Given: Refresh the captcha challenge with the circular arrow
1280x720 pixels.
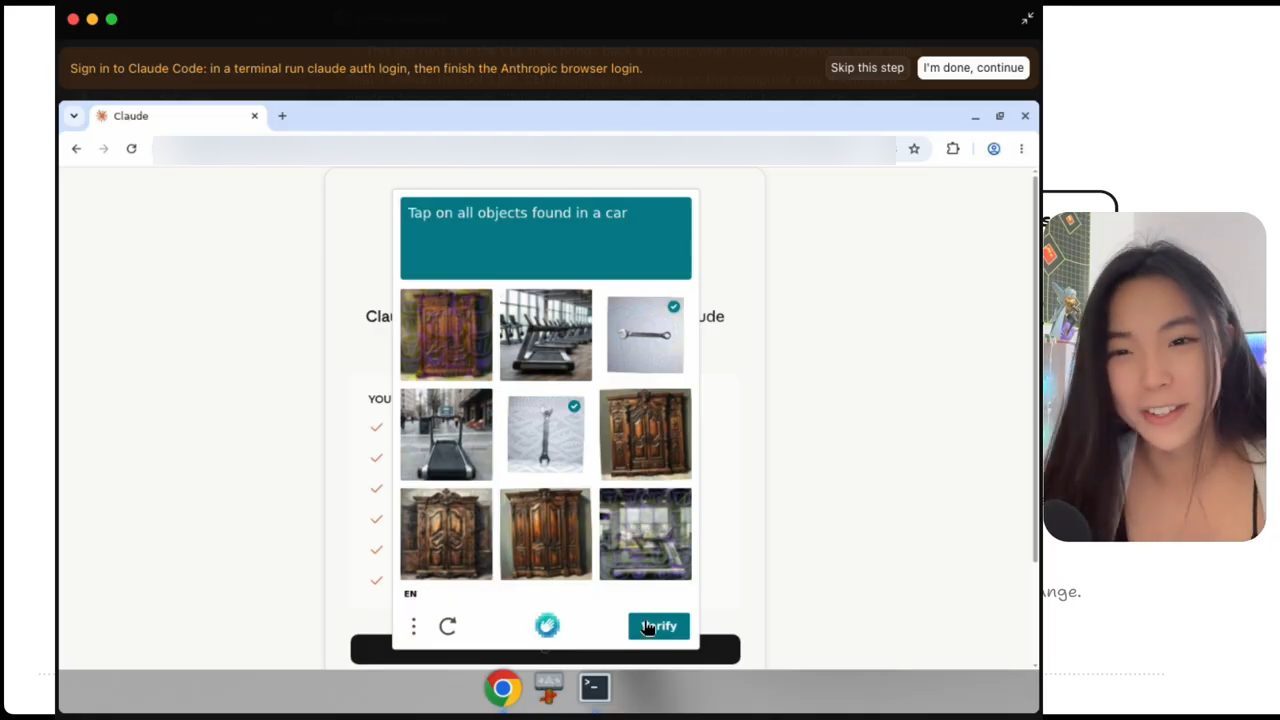Looking at the screenshot, I should [448, 626].
